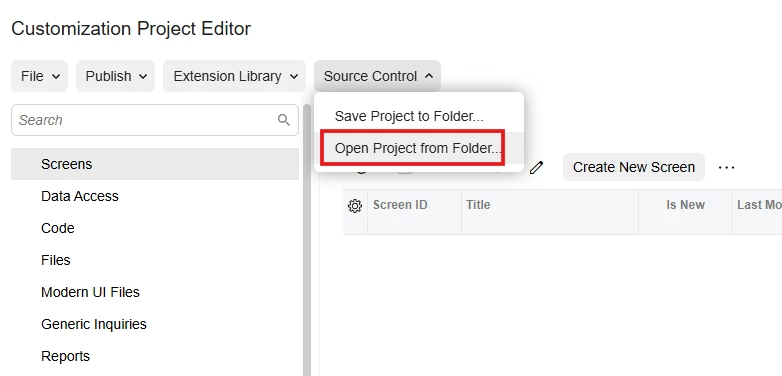Choose Open Project from Folder

pos(418,148)
